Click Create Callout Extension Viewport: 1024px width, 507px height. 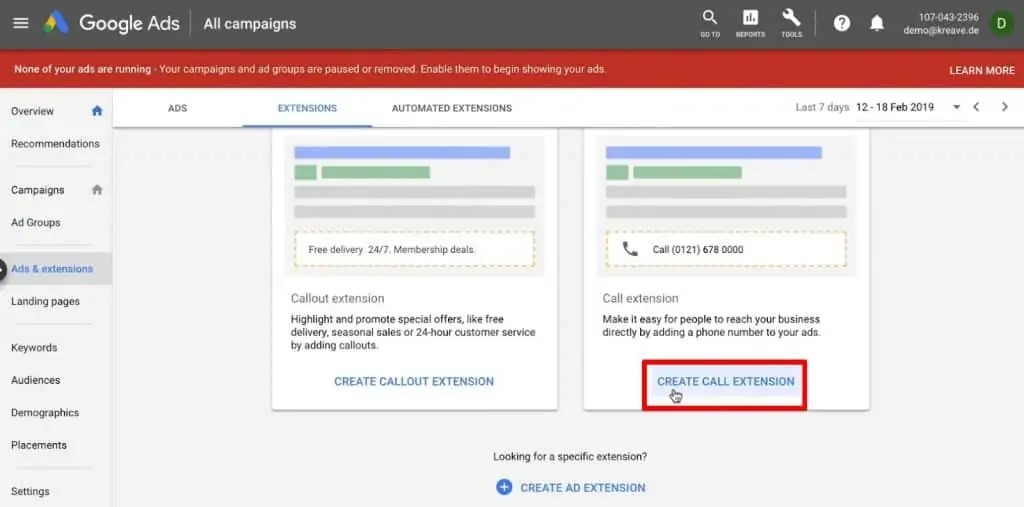[414, 382]
